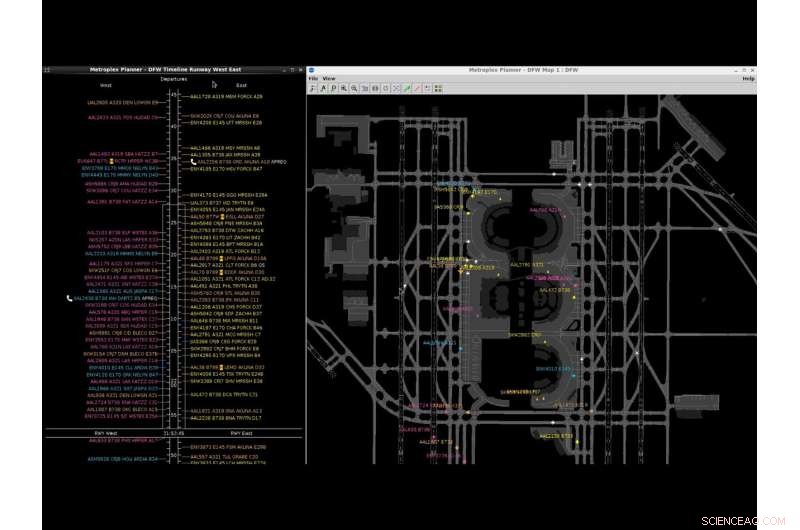This screenshot has height=530, width=800.
Task: Select flight ENY4170 E145 GGG MRSSH
Action: tap(228, 195)
